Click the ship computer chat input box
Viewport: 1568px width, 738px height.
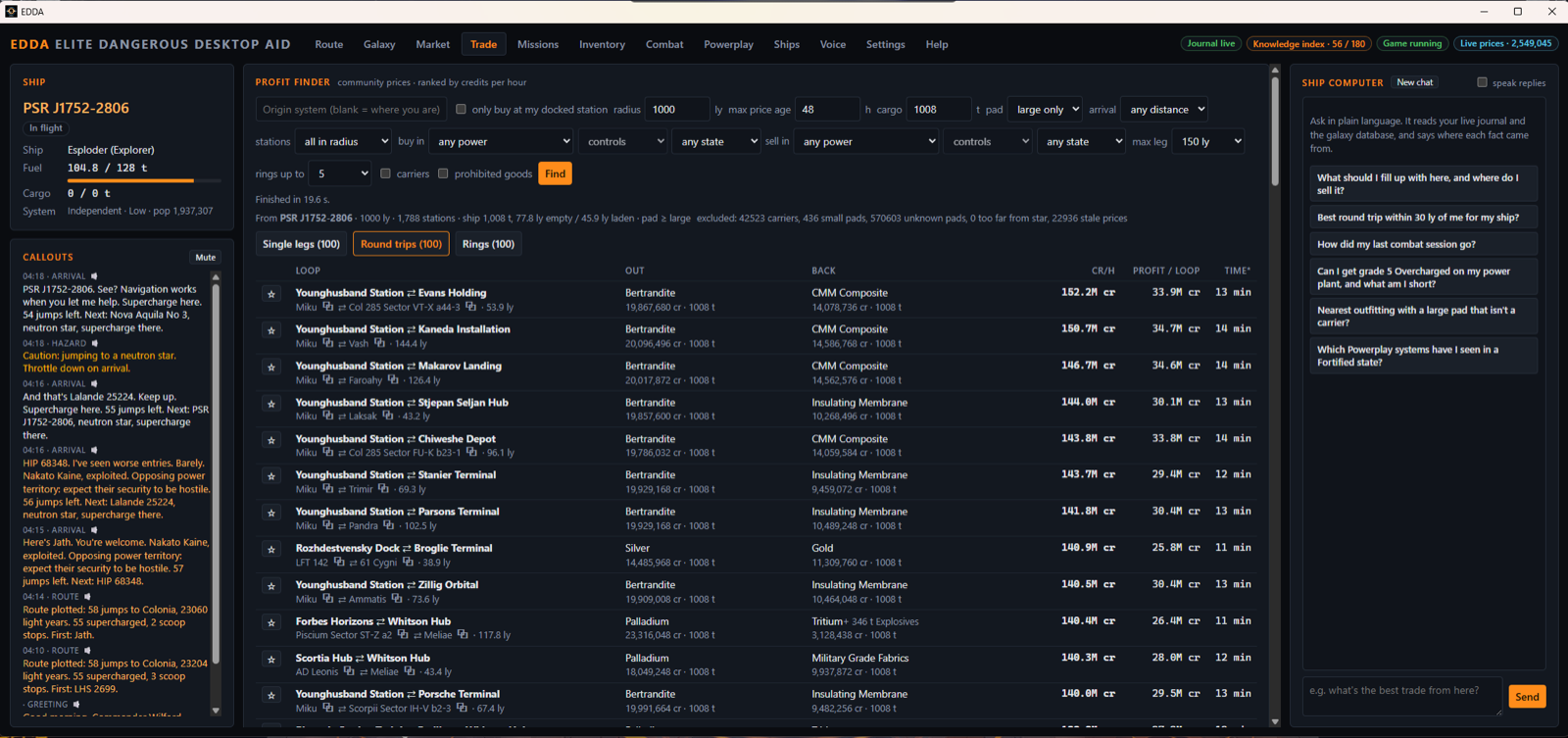pos(1402,696)
